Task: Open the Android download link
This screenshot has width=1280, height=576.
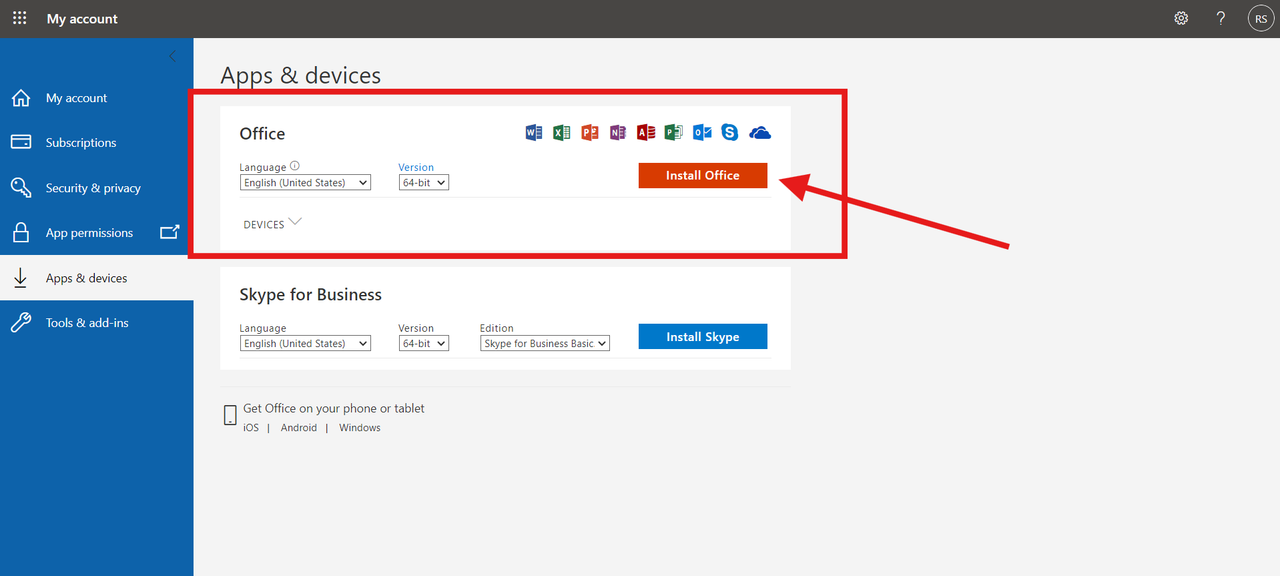Action: [x=299, y=428]
